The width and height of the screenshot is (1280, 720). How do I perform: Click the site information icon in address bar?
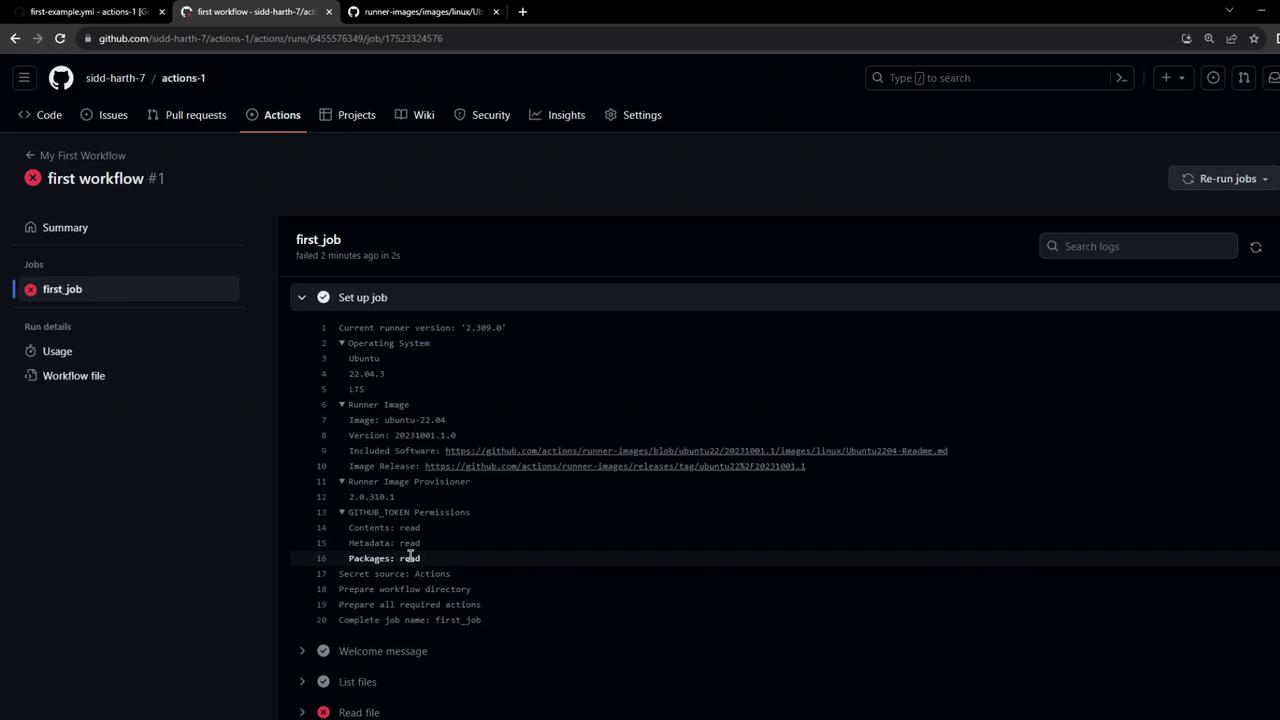click(x=88, y=38)
